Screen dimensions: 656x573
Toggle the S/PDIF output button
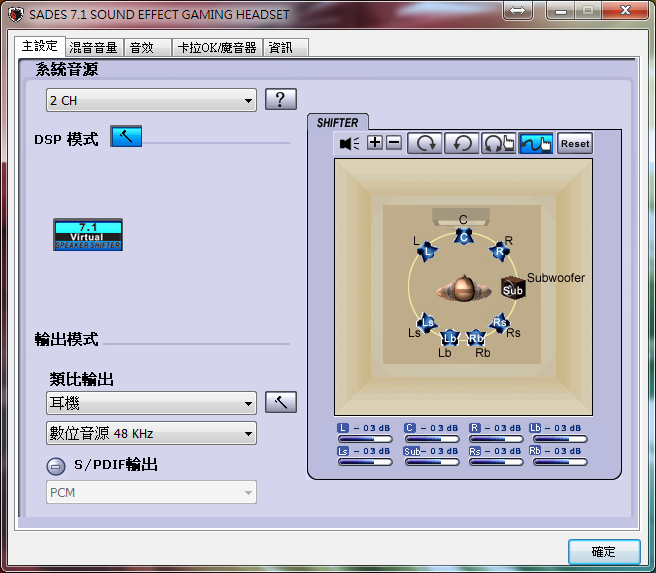click(x=56, y=466)
